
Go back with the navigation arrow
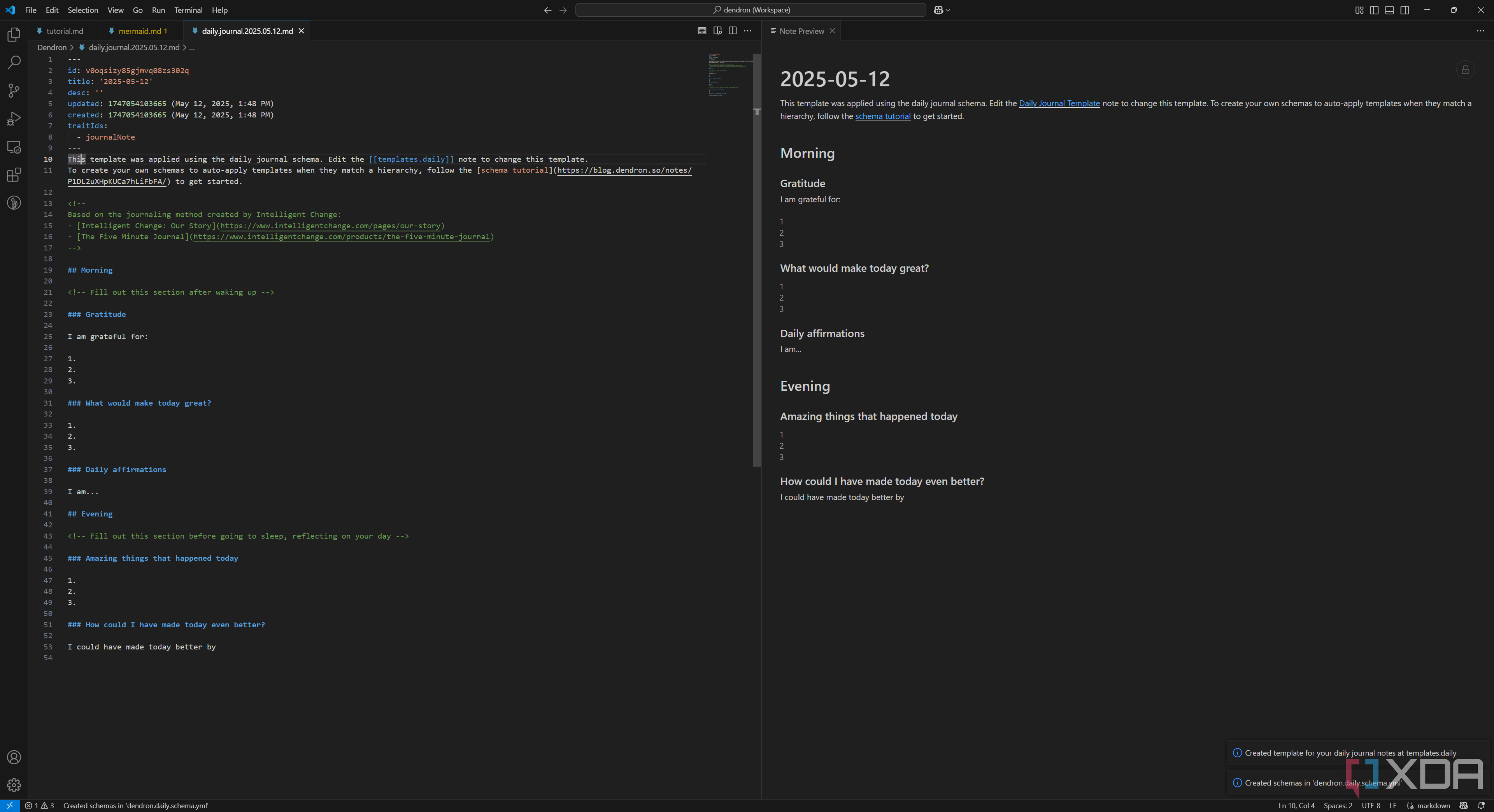click(547, 10)
